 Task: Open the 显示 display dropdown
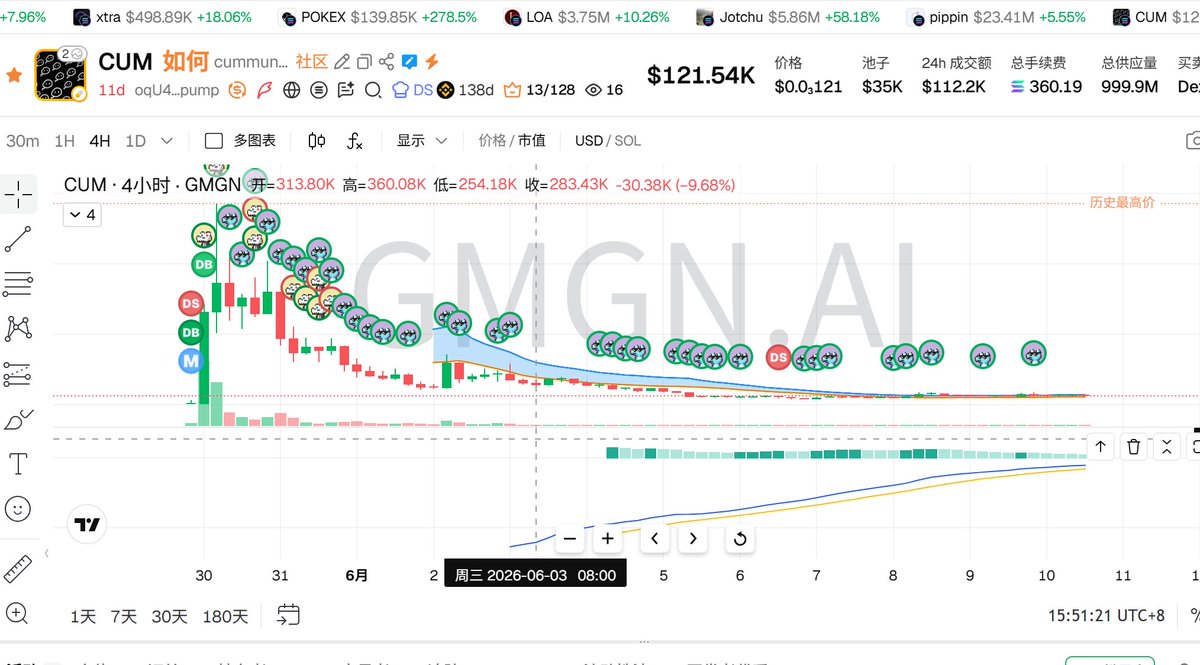click(x=422, y=141)
